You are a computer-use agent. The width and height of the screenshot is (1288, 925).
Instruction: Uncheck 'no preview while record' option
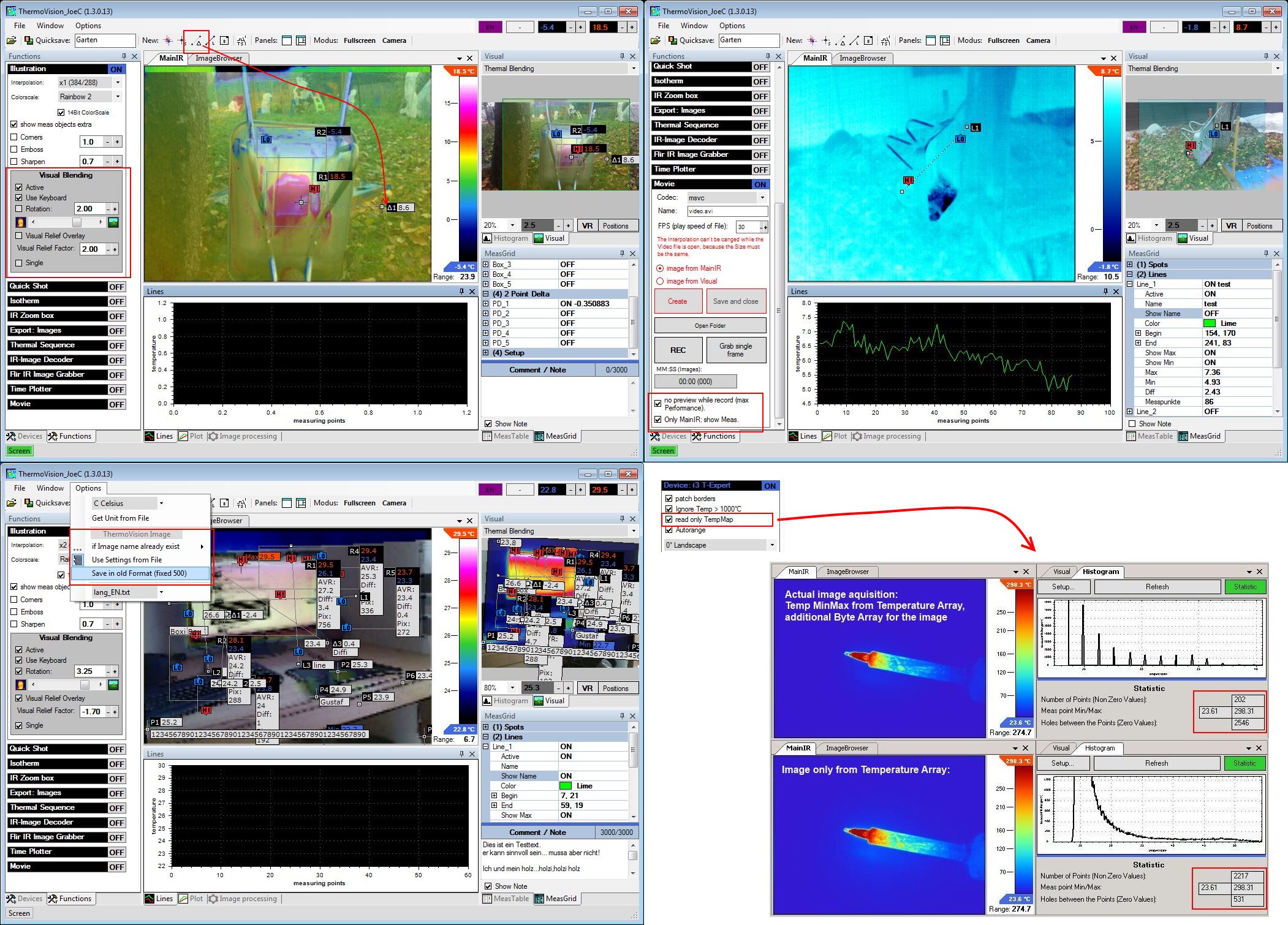(658, 404)
